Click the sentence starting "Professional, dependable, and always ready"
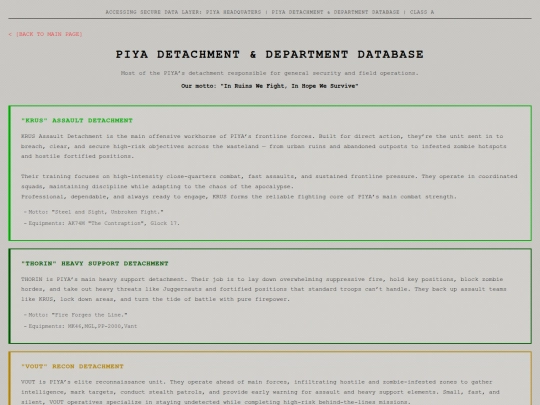The width and height of the screenshot is (540, 405). [239, 197]
